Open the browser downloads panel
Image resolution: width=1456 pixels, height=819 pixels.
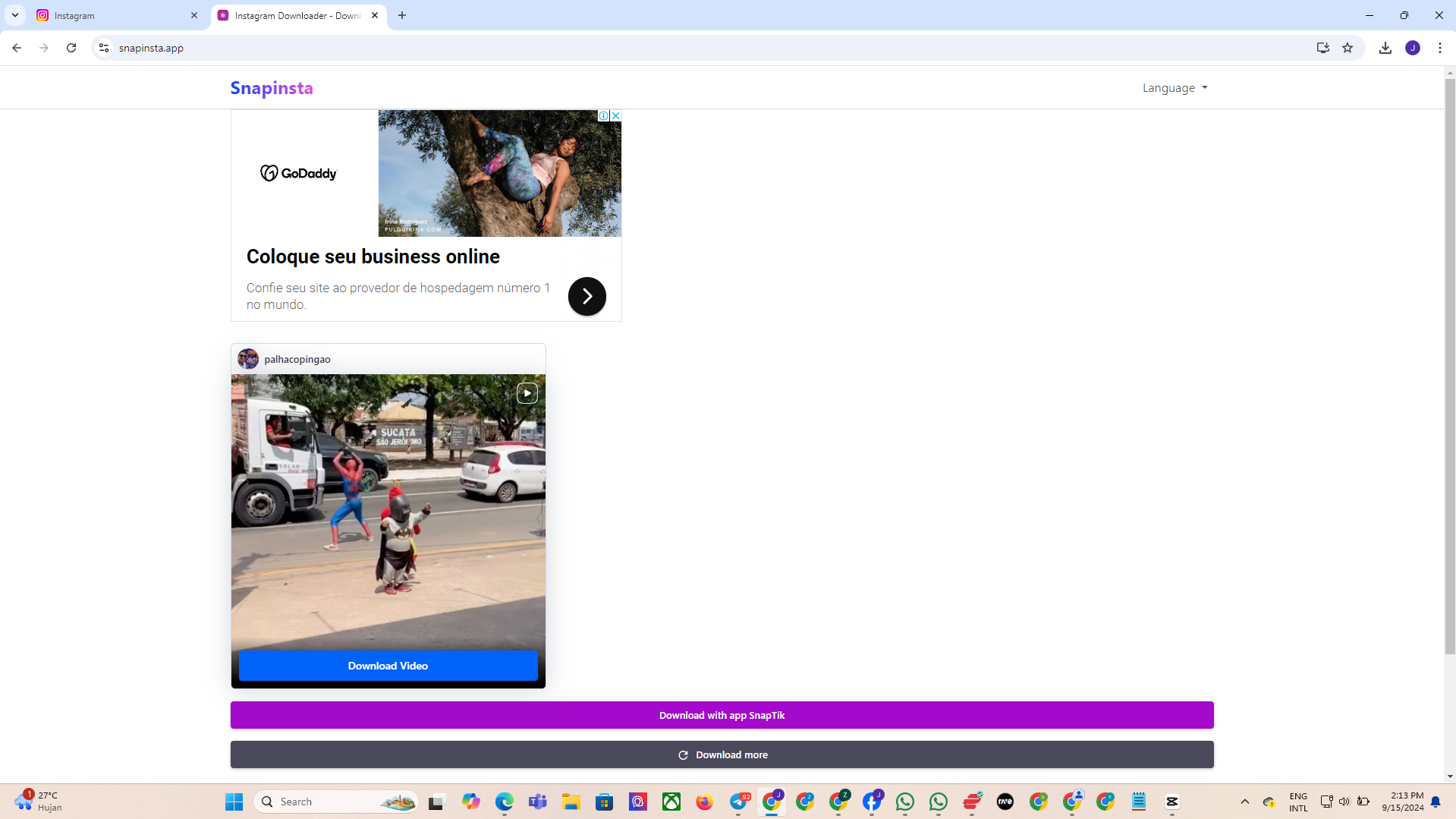tap(1385, 48)
